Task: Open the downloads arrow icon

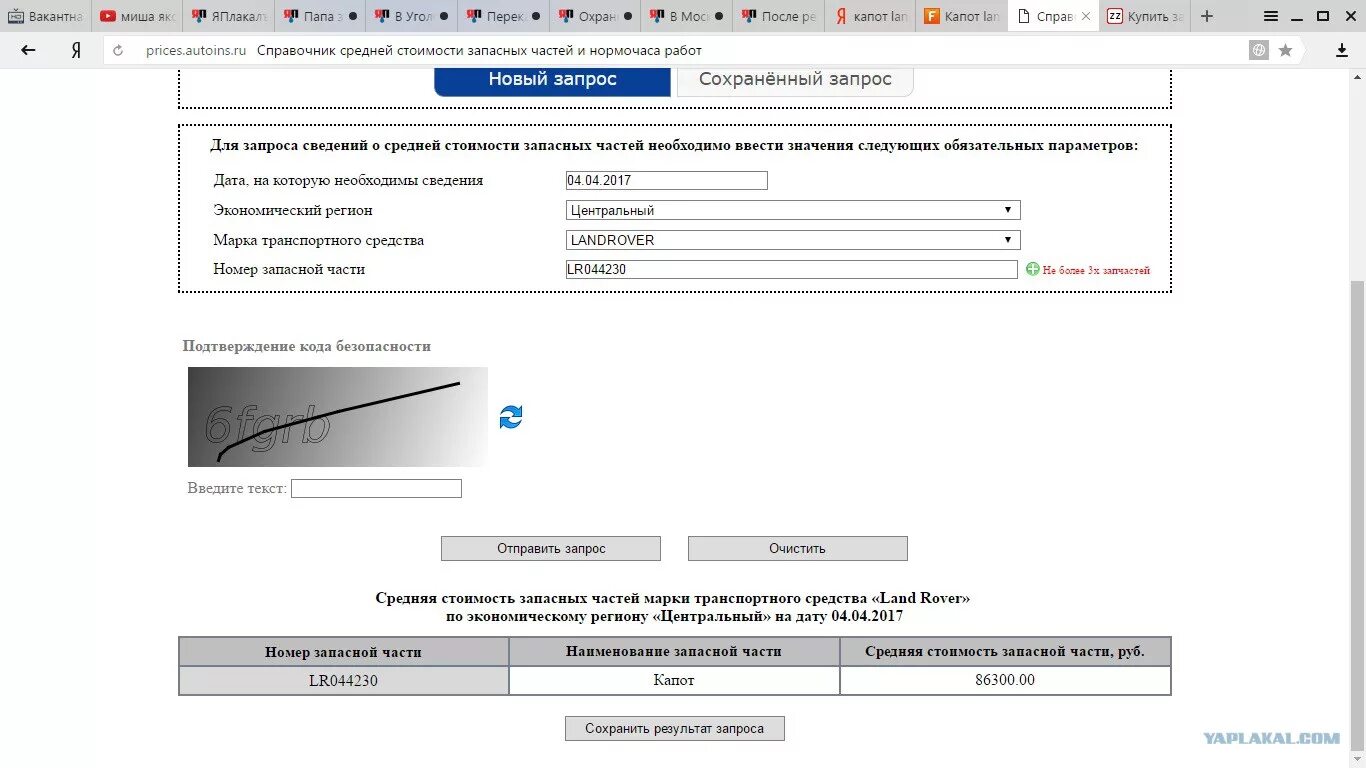Action: click(x=1342, y=50)
